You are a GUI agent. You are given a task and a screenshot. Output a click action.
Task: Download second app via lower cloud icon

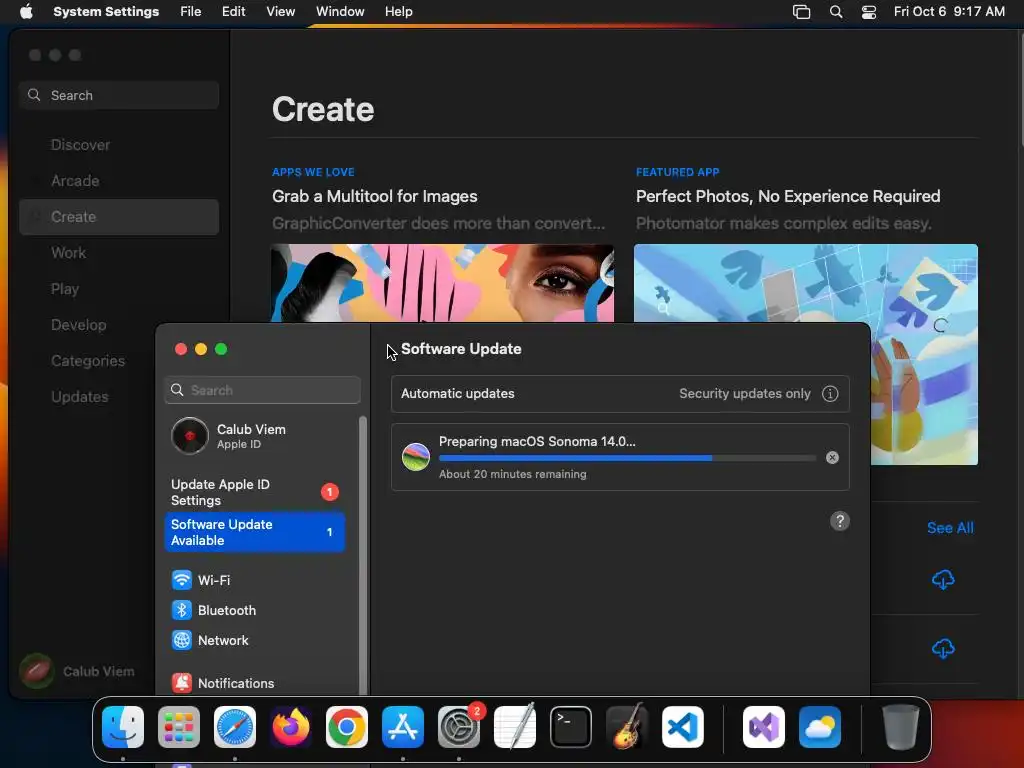[x=943, y=648]
